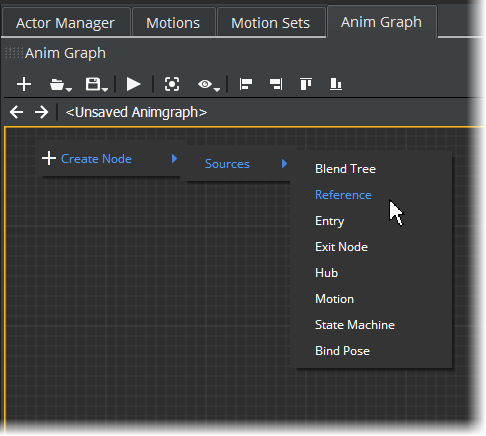Start playback with the play icon
This screenshot has width=486, height=436.
click(x=134, y=84)
